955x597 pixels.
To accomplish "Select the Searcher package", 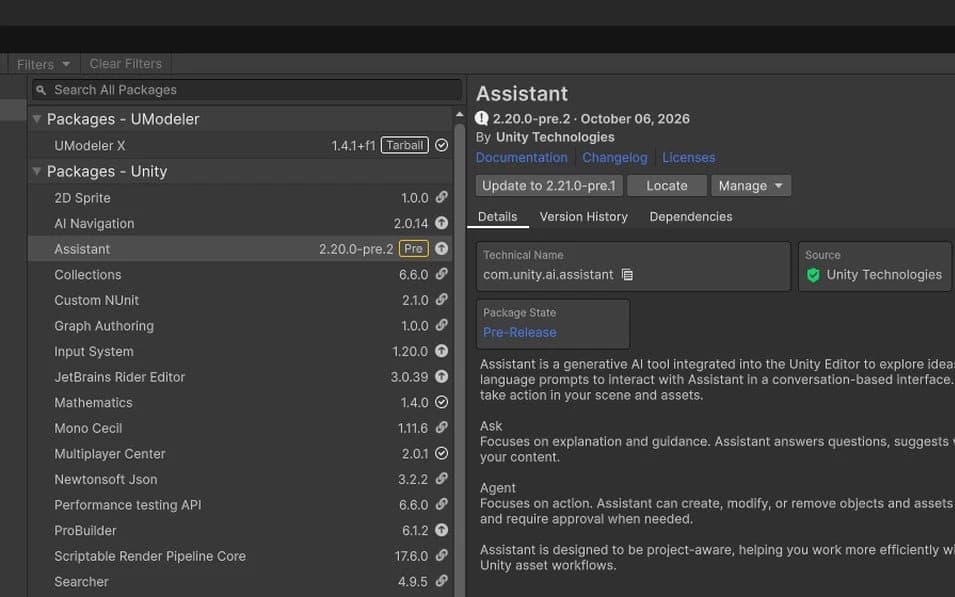I will click(x=241, y=581).
